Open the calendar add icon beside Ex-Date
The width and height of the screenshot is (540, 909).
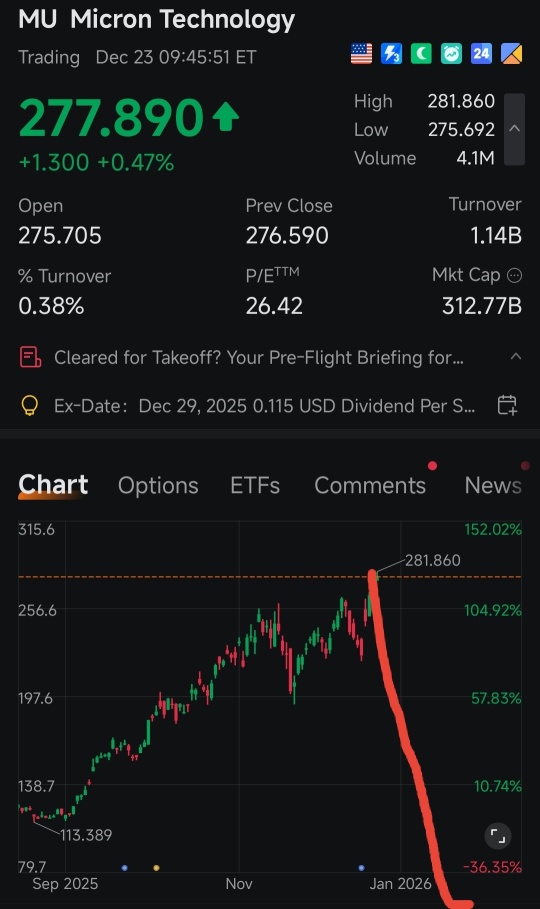click(508, 405)
